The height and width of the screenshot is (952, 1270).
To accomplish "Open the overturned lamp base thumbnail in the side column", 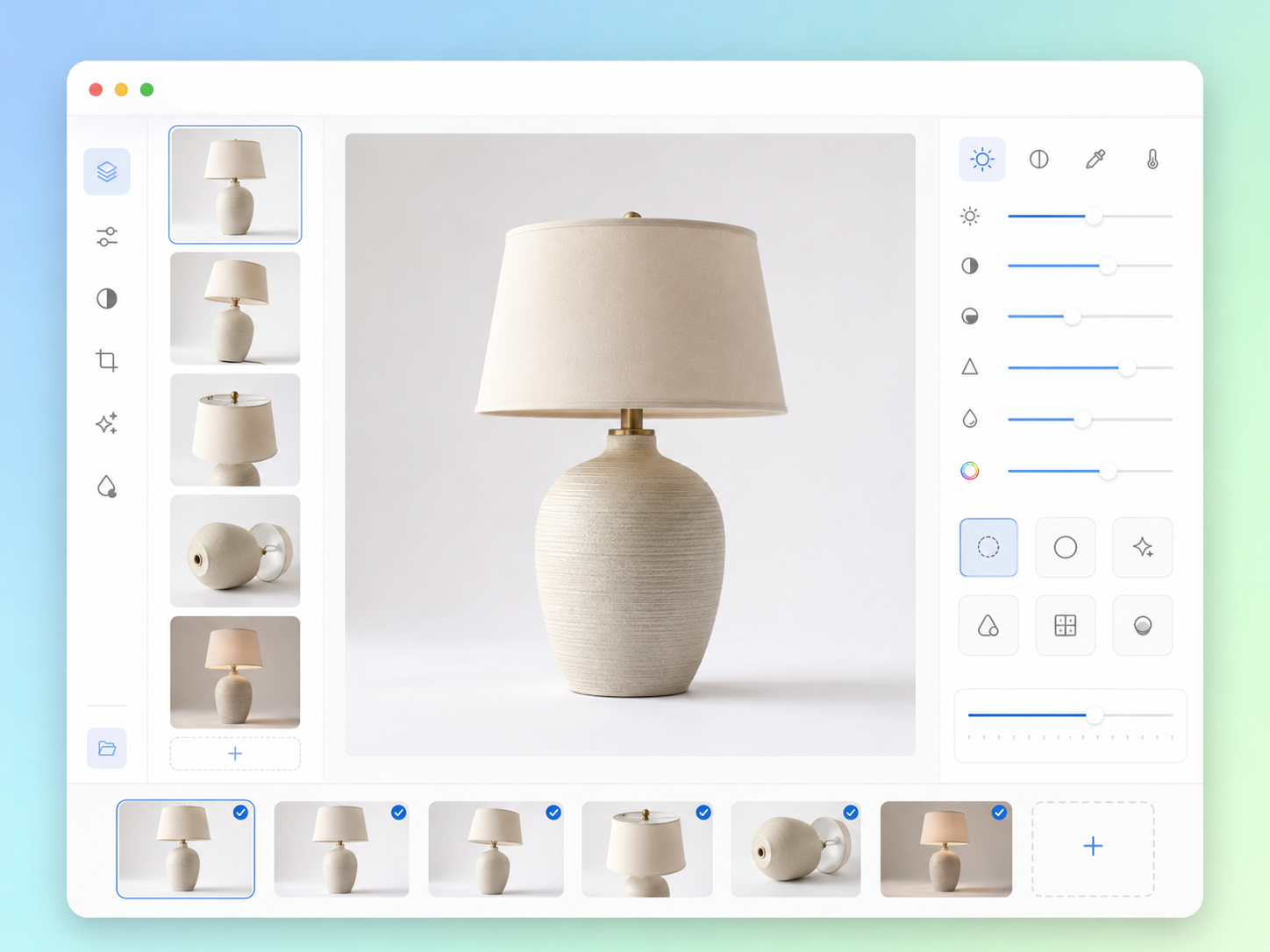I will 235,551.
